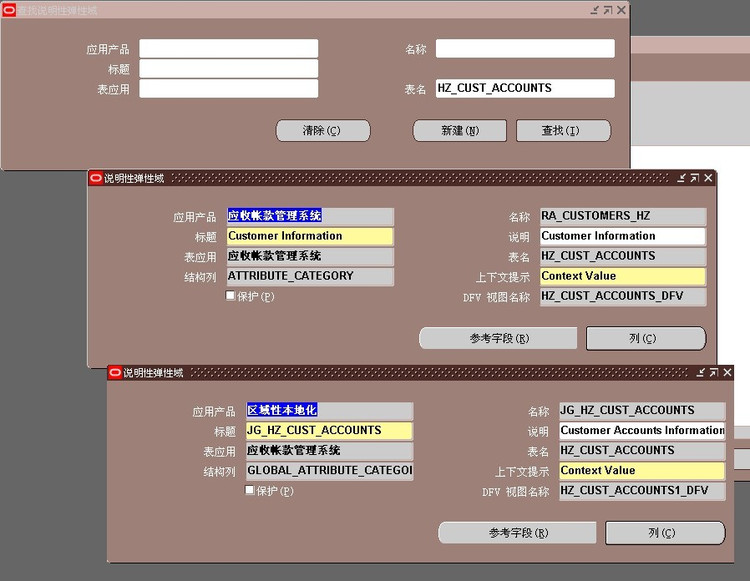The height and width of the screenshot is (581, 750).
Task: Select 区域性本地化 application field
Action: pyautogui.click(x=330, y=411)
